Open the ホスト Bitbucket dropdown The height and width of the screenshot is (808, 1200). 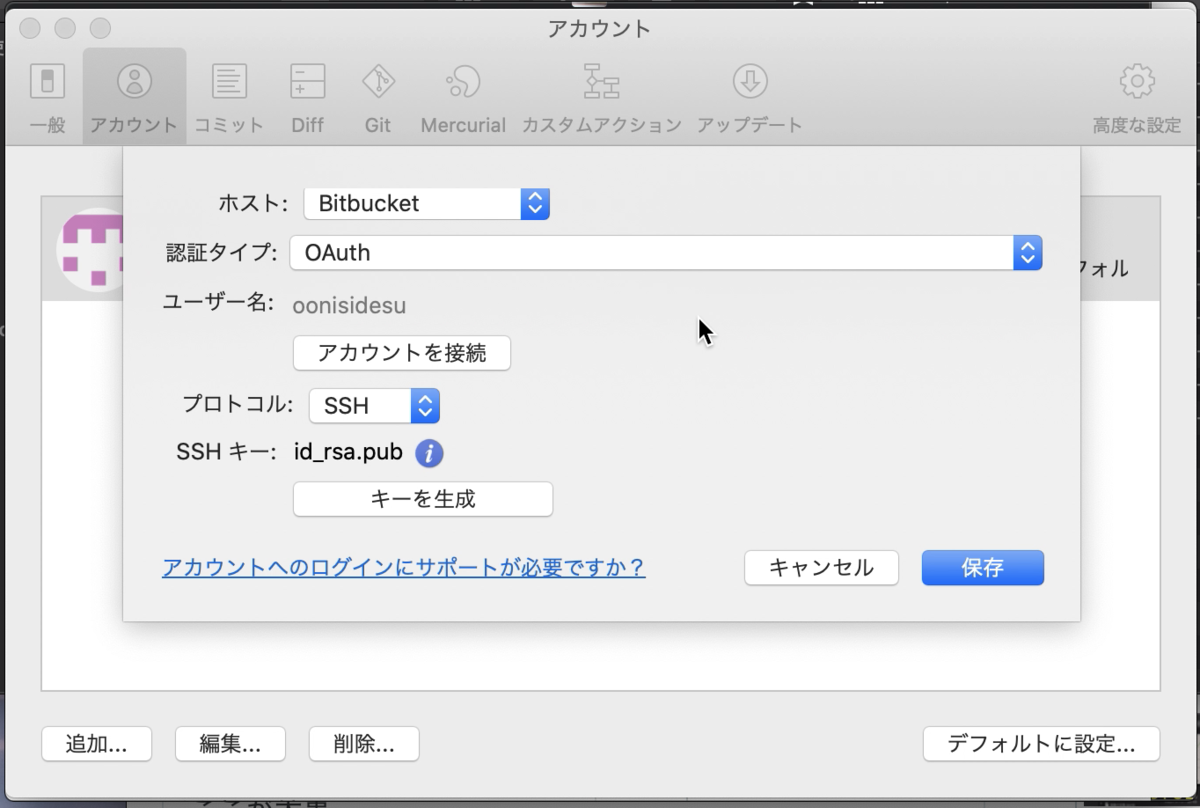427,204
